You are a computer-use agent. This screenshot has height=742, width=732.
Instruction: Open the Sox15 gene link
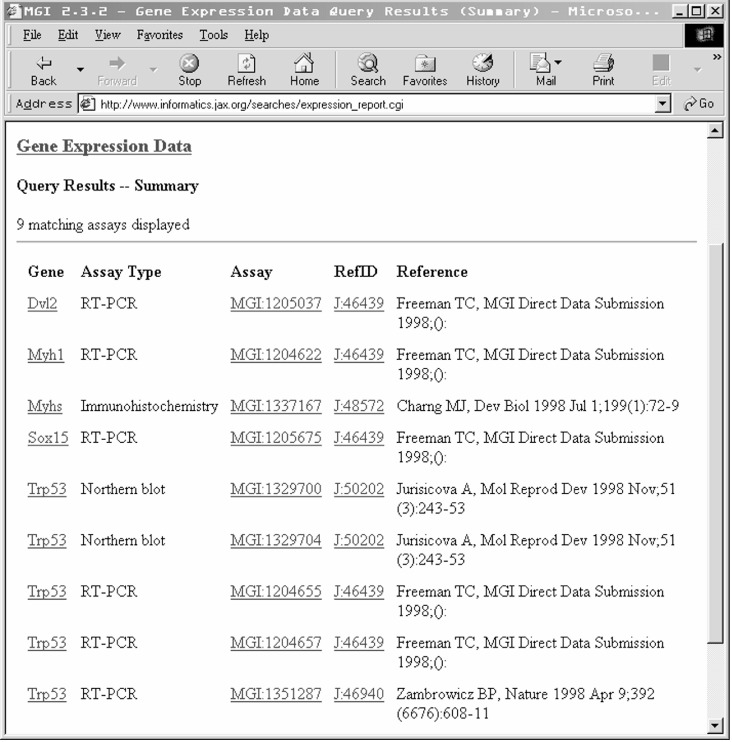pyautogui.click(x=48, y=438)
